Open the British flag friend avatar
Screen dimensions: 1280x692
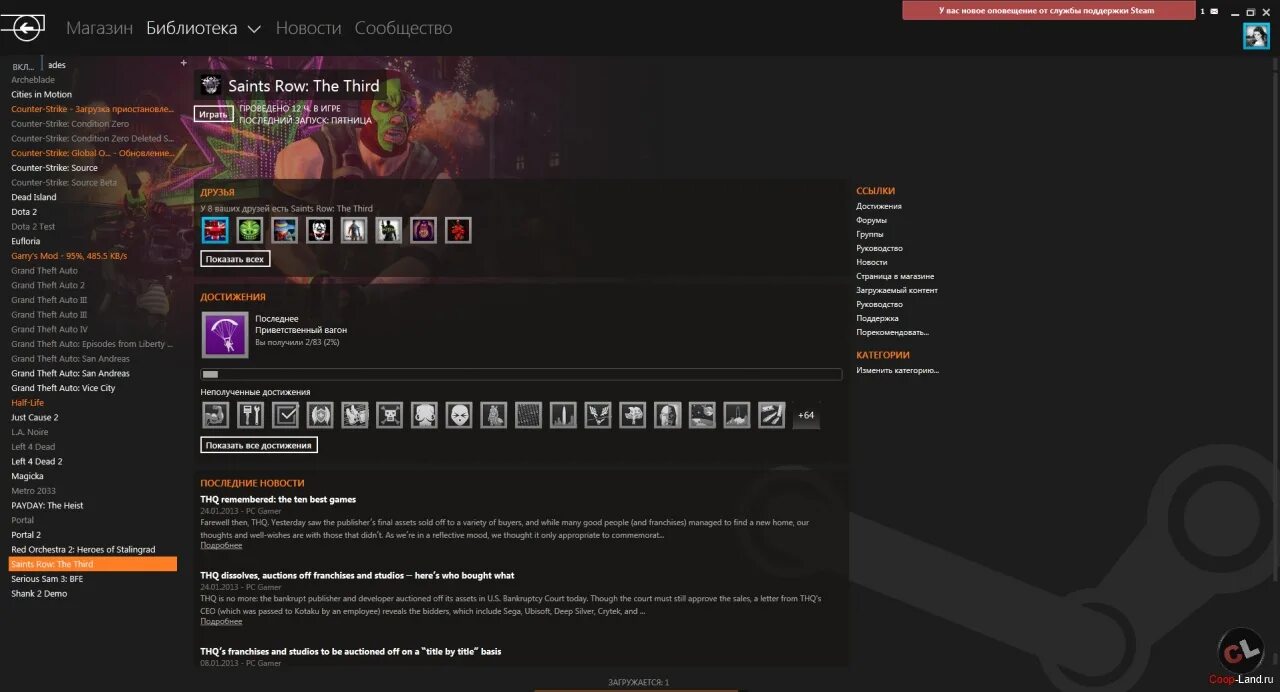215,231
